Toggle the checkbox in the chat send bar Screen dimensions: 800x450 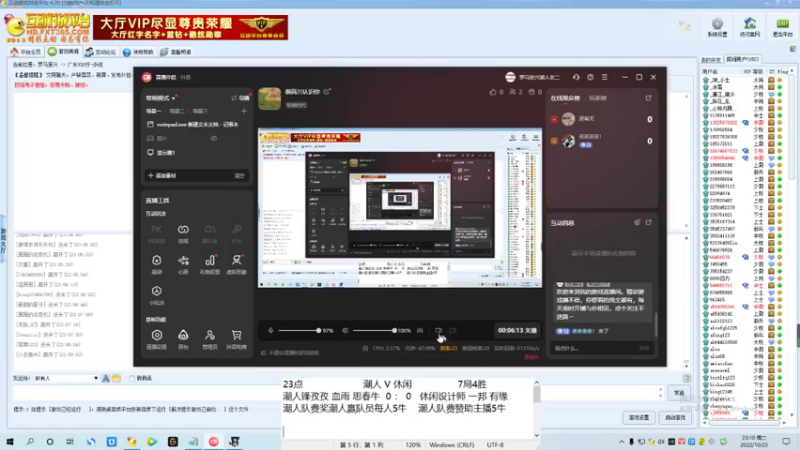[132, 378]
